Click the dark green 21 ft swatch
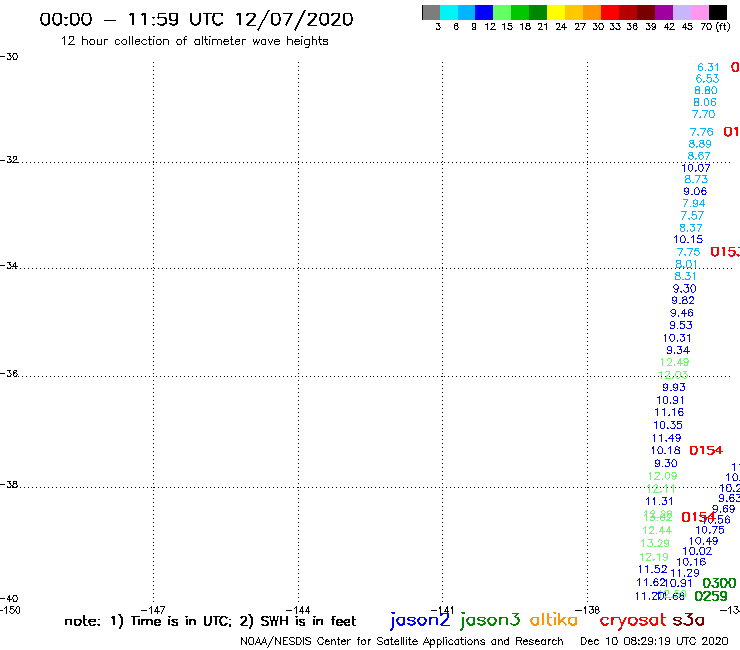Screen dimensions: 740x650 tap(538, 12)
